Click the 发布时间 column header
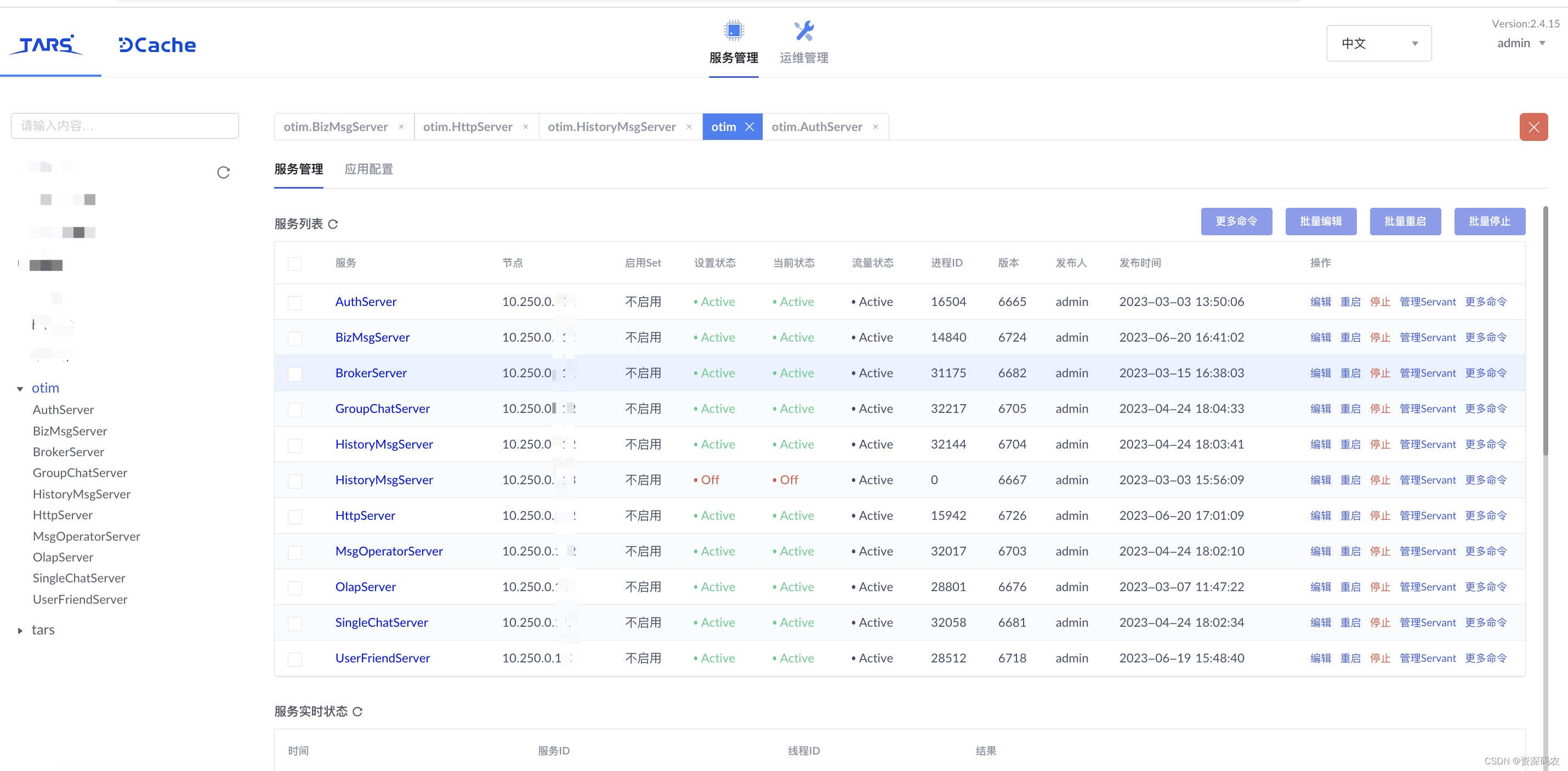 (1140, 263)
